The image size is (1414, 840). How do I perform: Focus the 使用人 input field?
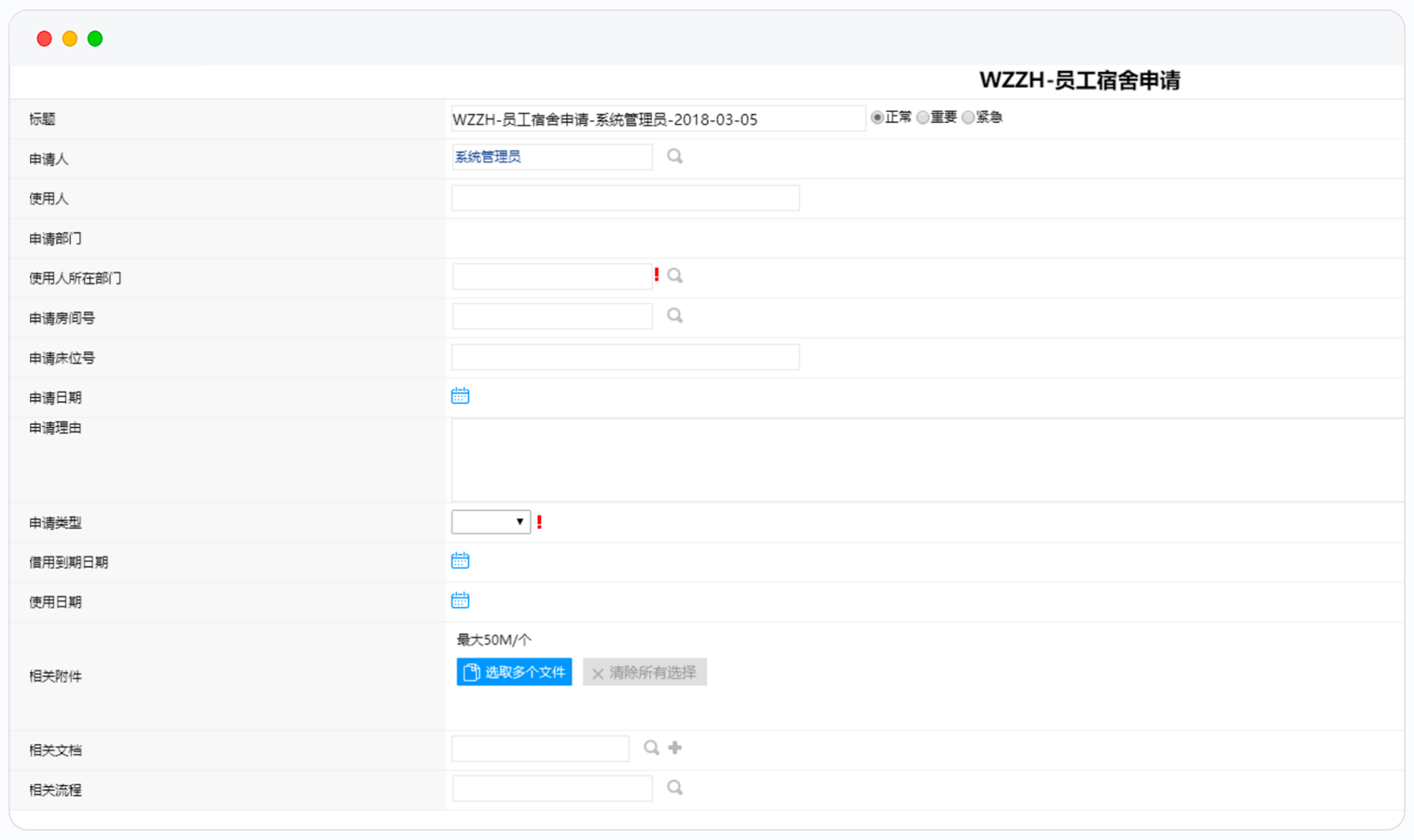[x=625, y=198]
